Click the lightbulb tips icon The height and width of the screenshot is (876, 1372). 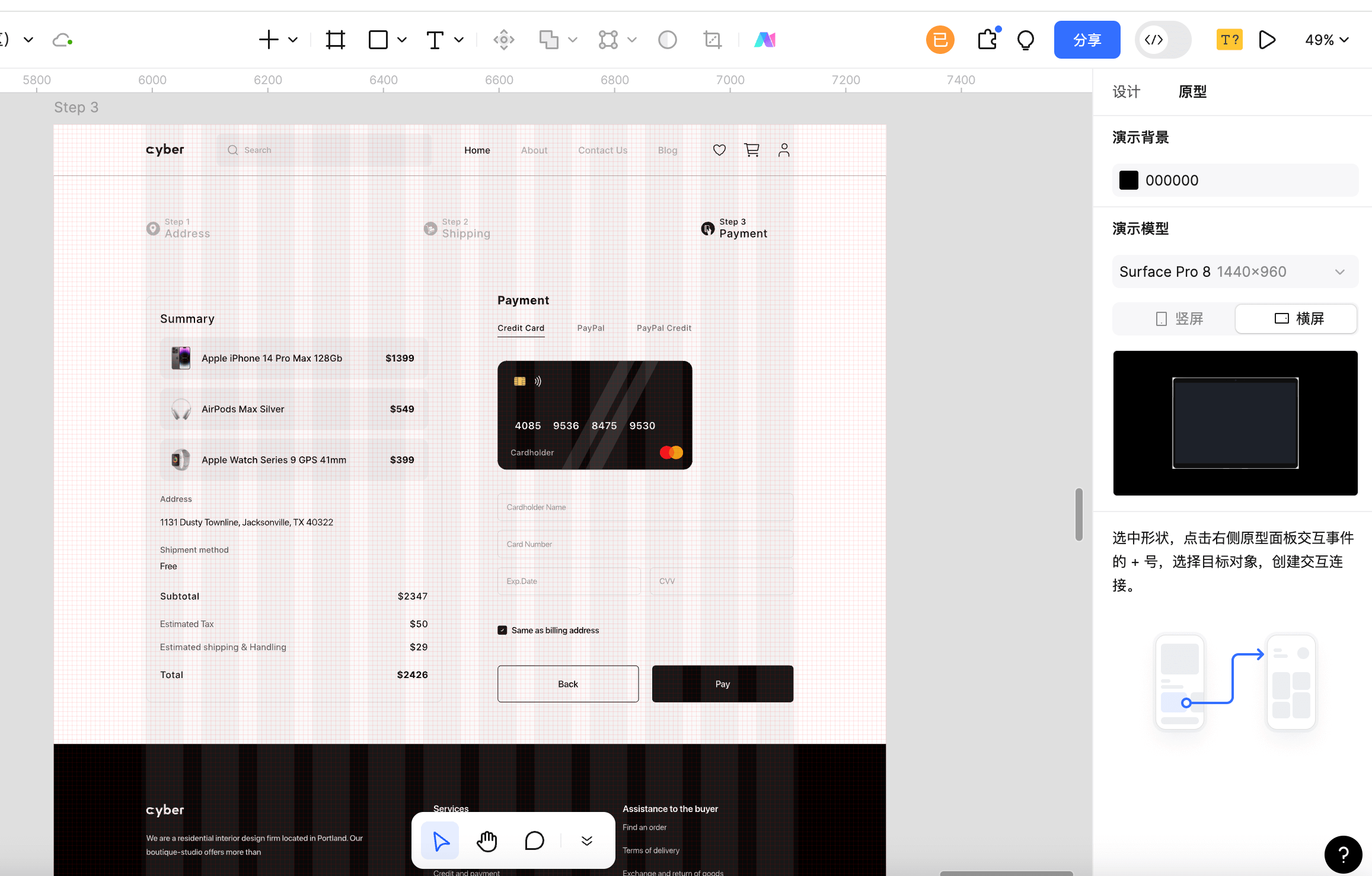pos(1026,40)
